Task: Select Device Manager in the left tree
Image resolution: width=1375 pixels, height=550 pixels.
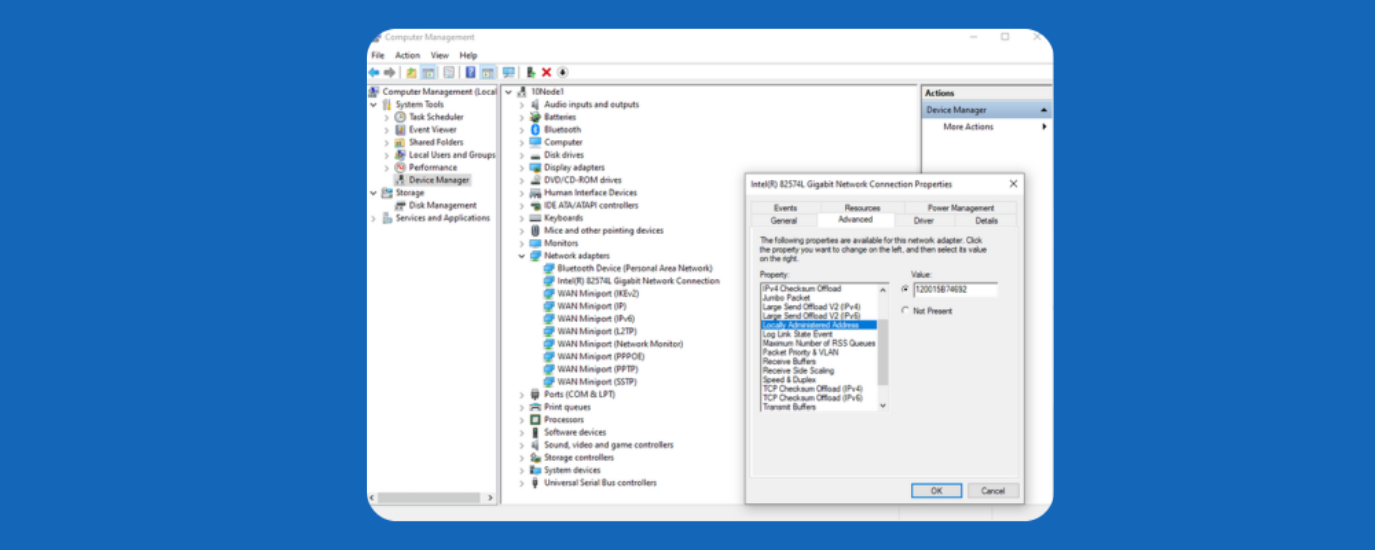Action: 438,180
